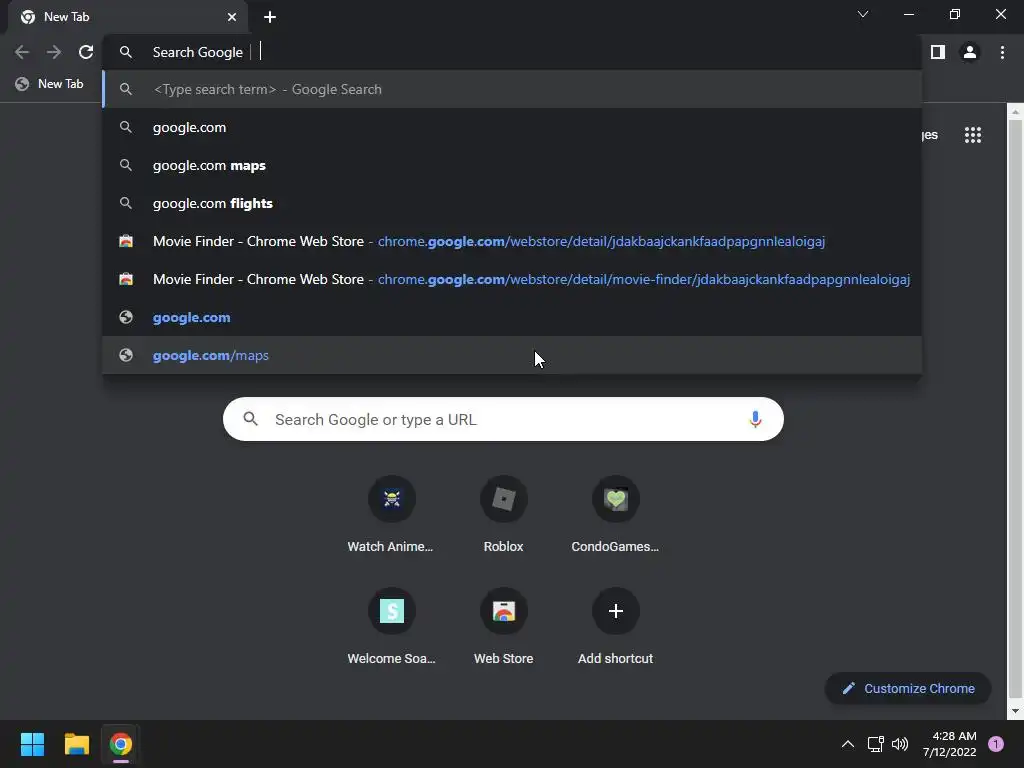Click the page scrollbar down arrow
This screenshot has height=768, width=1024.
[1015, 711]
